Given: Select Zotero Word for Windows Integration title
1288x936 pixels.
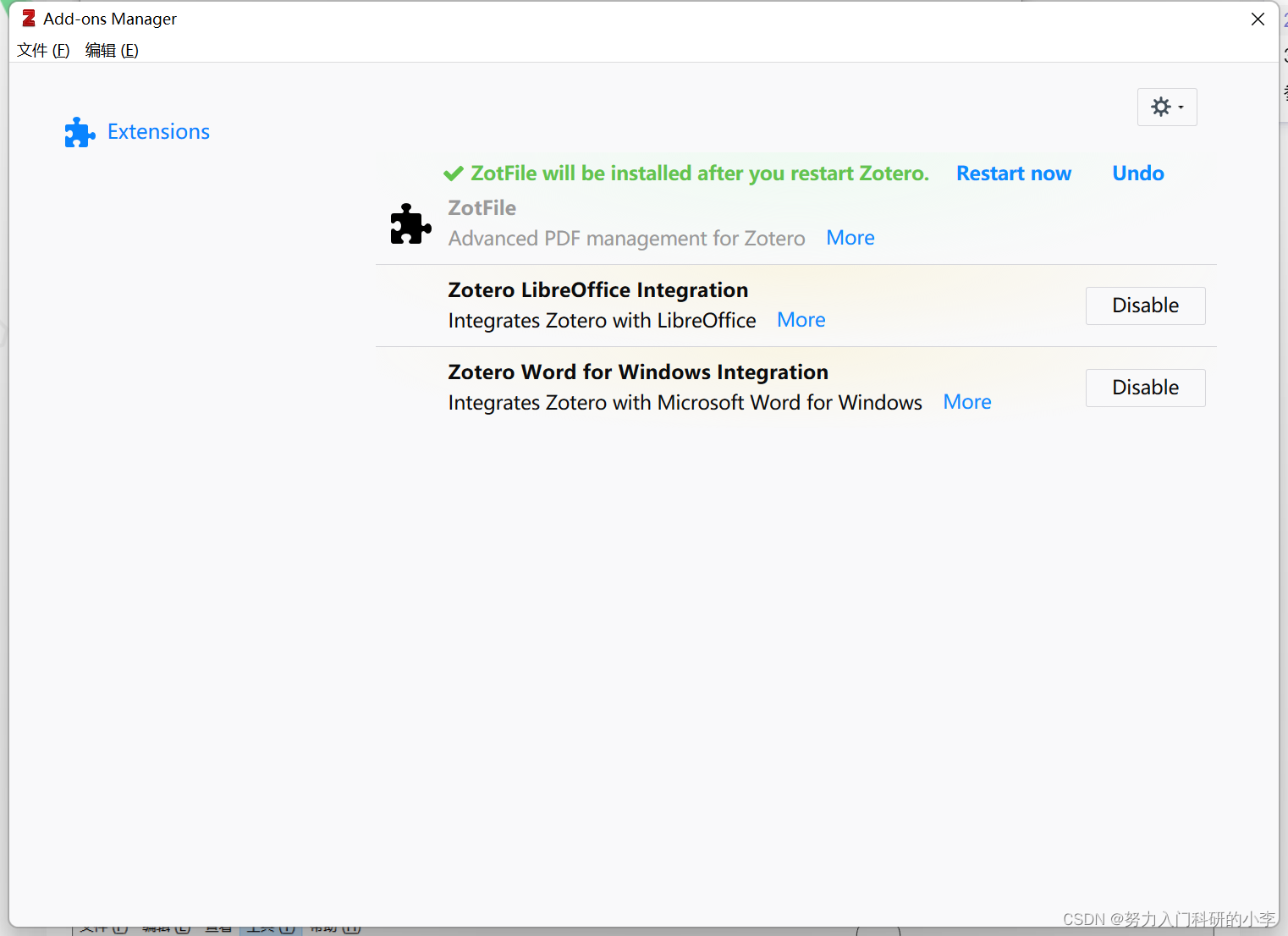Looking at the screenshot, I should pos(638,372).
